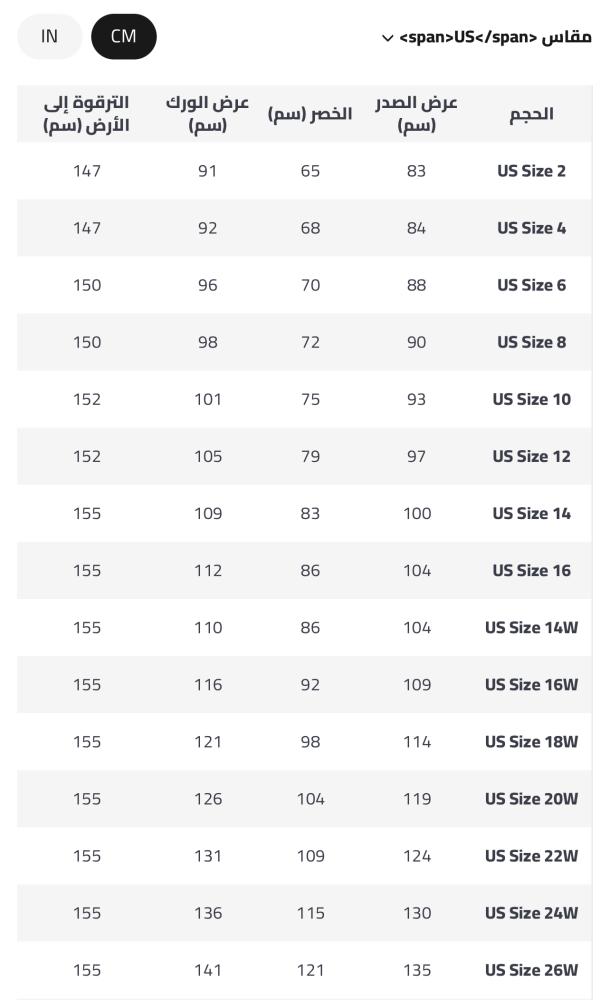Click the عرض الورك column header
Viewport: 610px width, 1000px height.
[207, 114]
